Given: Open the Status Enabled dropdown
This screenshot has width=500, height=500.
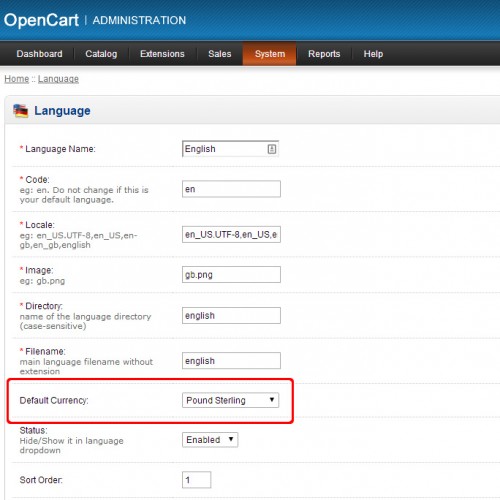Looking at the screenshot, I should tap(210, 440).
